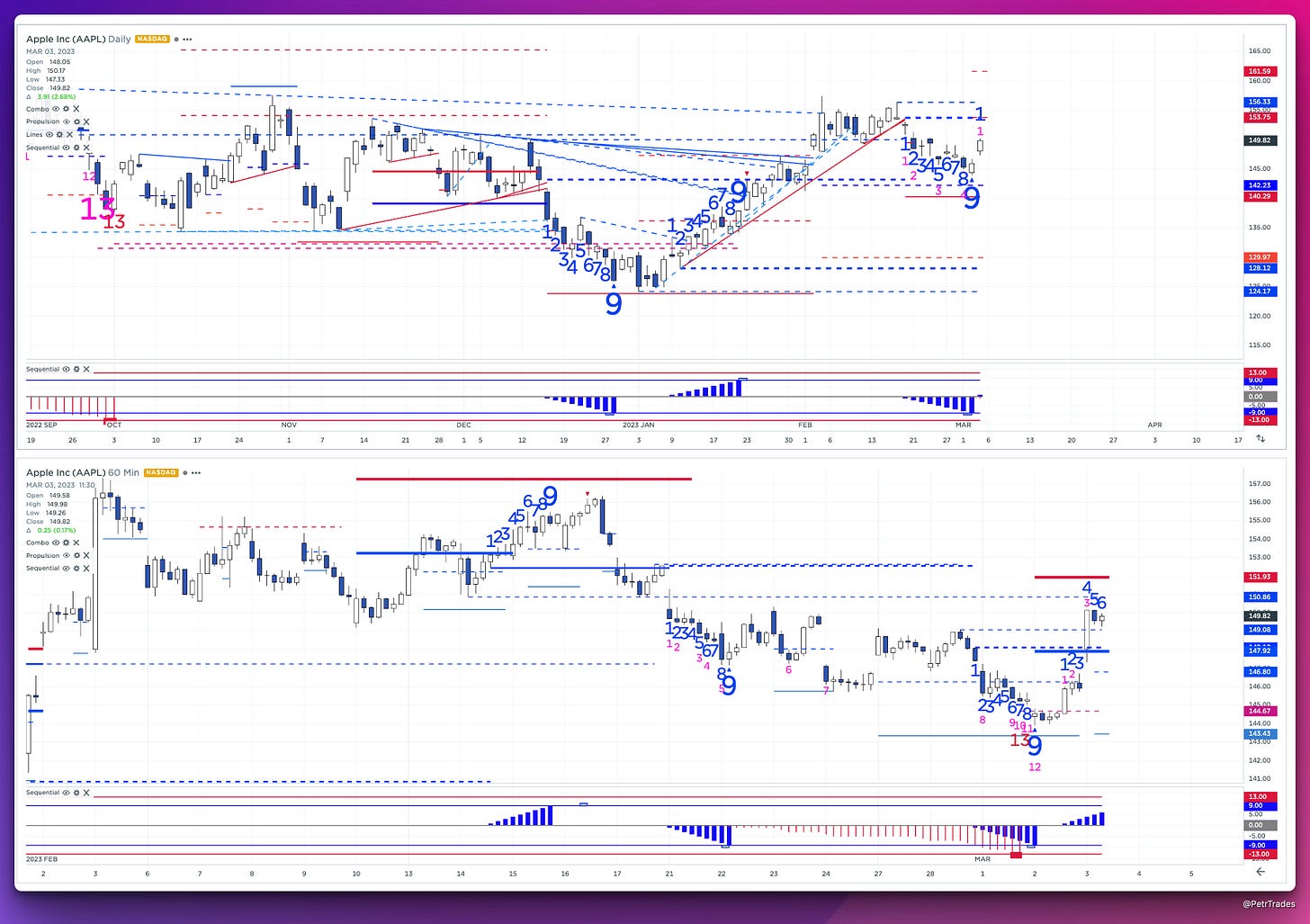Click 140.29 red price label on Daily axis

1260,196
